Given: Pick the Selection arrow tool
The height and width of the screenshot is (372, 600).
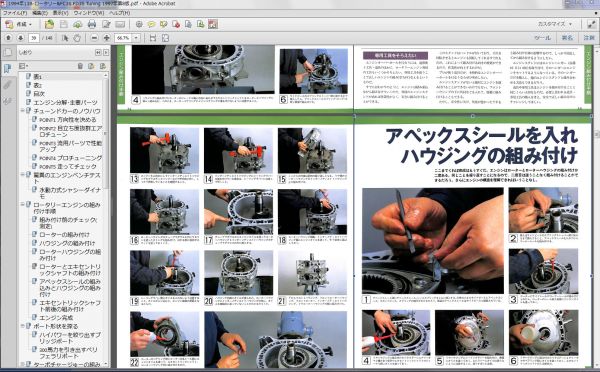Looking at the screenshot, I should (65, 38).
